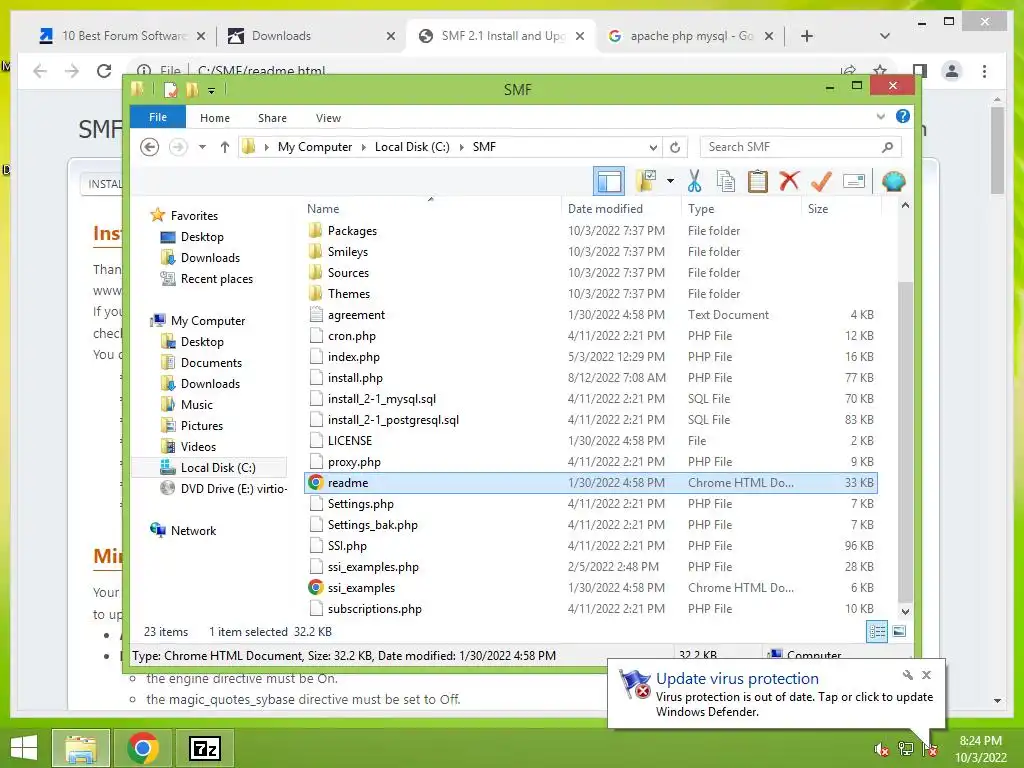Click Local Disk (C:) in address breadcrumb
1024x768 pixels.
412,147
